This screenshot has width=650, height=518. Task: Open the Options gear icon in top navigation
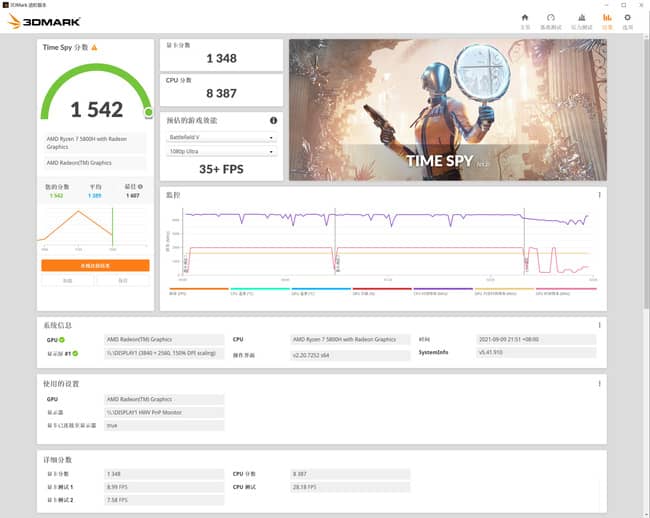click(x=627, y=17)
